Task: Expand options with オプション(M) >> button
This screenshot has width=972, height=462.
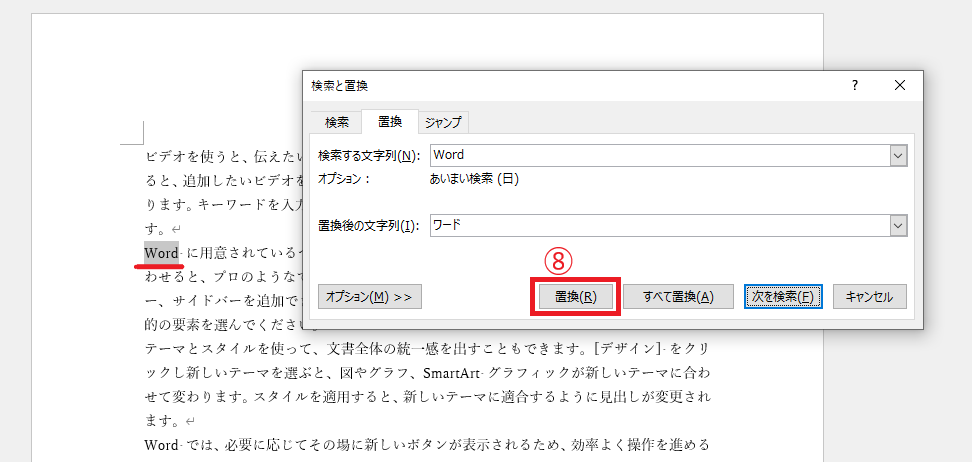Action: click(370, 297)
